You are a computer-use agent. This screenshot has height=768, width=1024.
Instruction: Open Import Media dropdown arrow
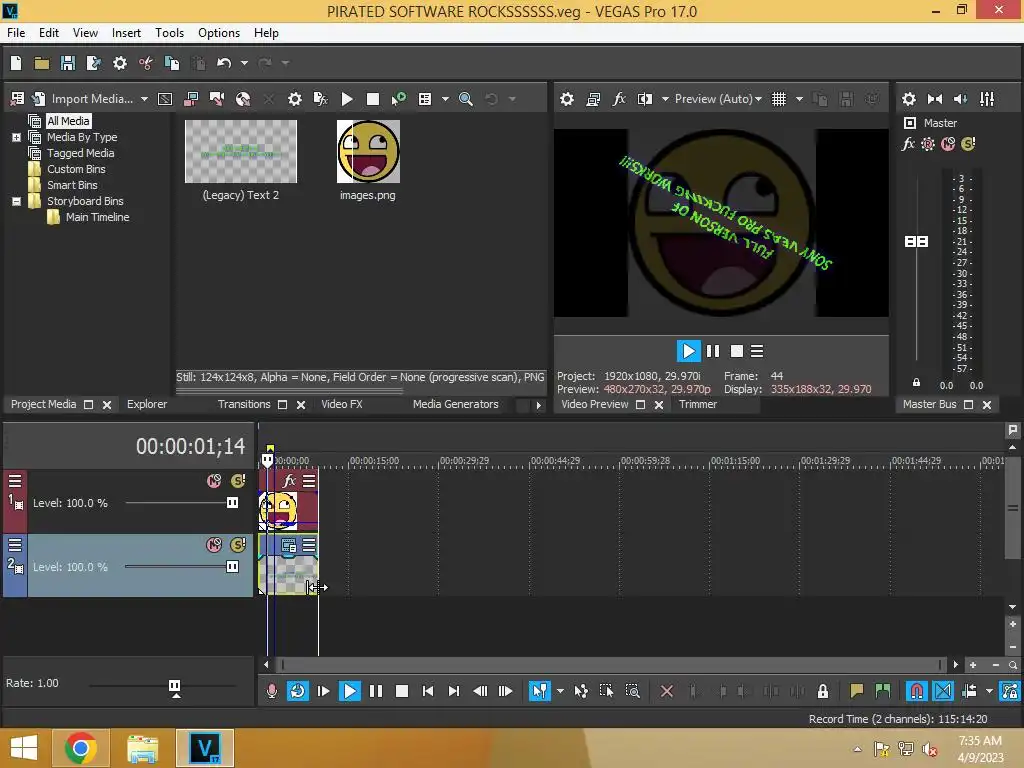(144, 99)
